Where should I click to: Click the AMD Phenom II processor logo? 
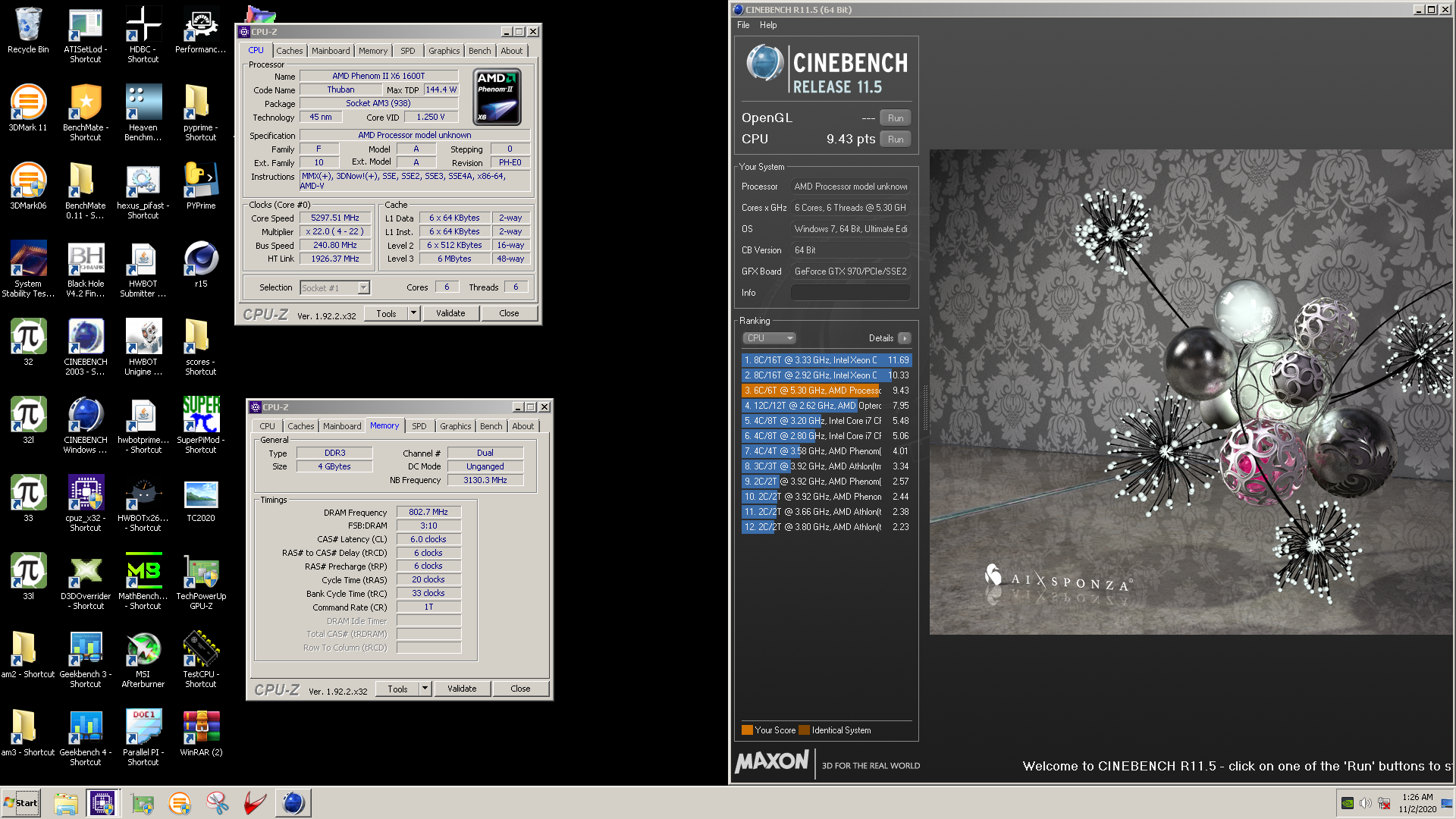497,97
